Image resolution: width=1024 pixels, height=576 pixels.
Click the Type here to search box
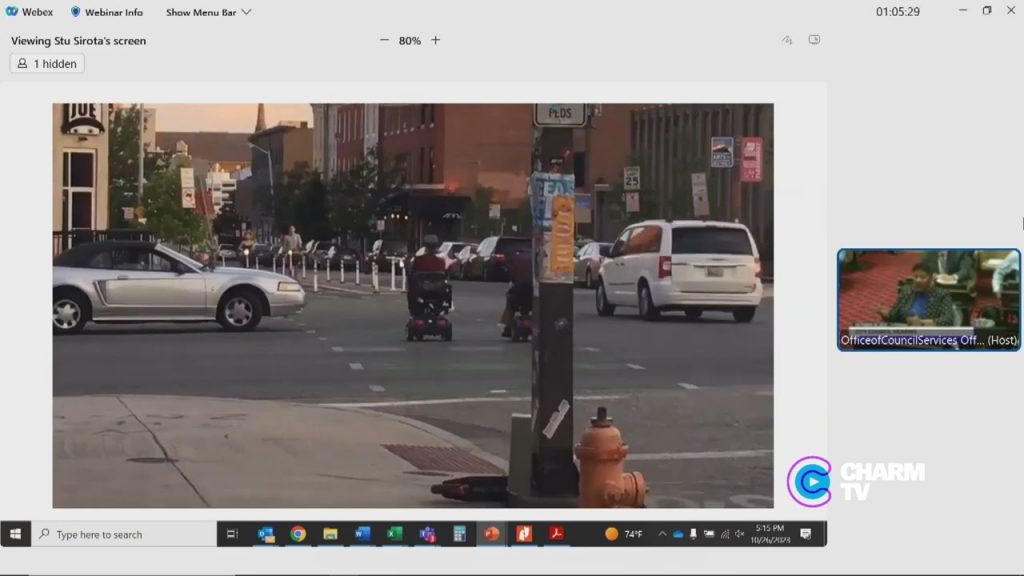click(124, 534)
